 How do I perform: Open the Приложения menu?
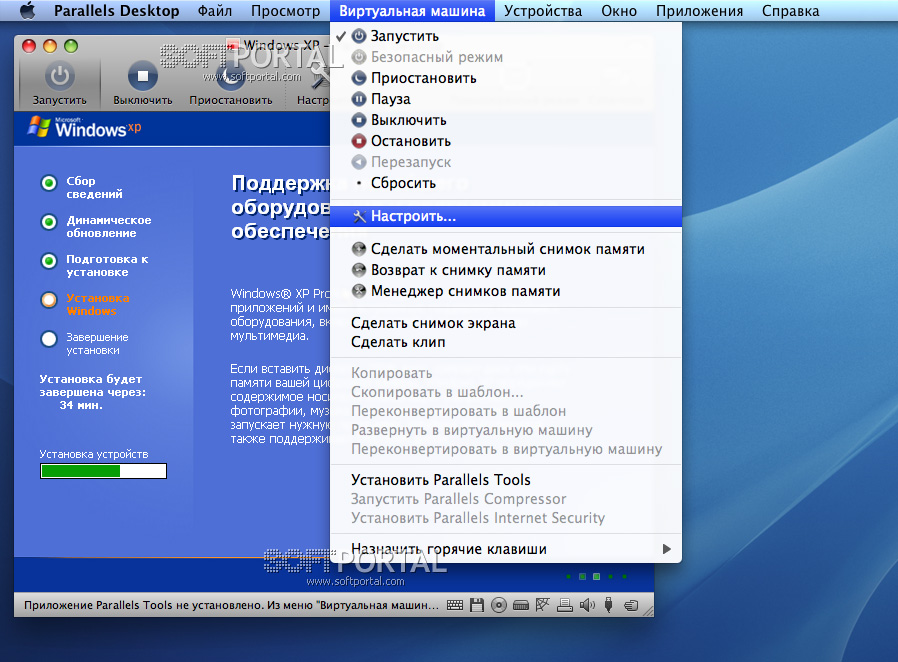tap(699, 11)
